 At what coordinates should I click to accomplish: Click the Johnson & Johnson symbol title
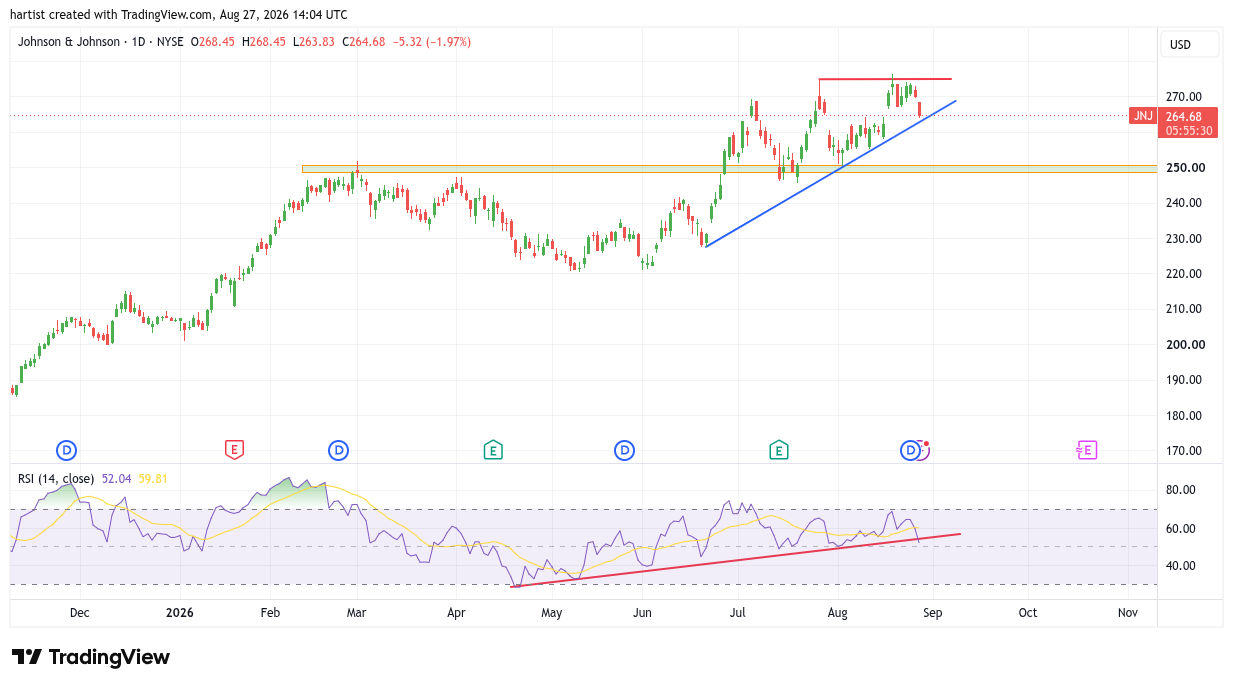click(x=69, y=42)
